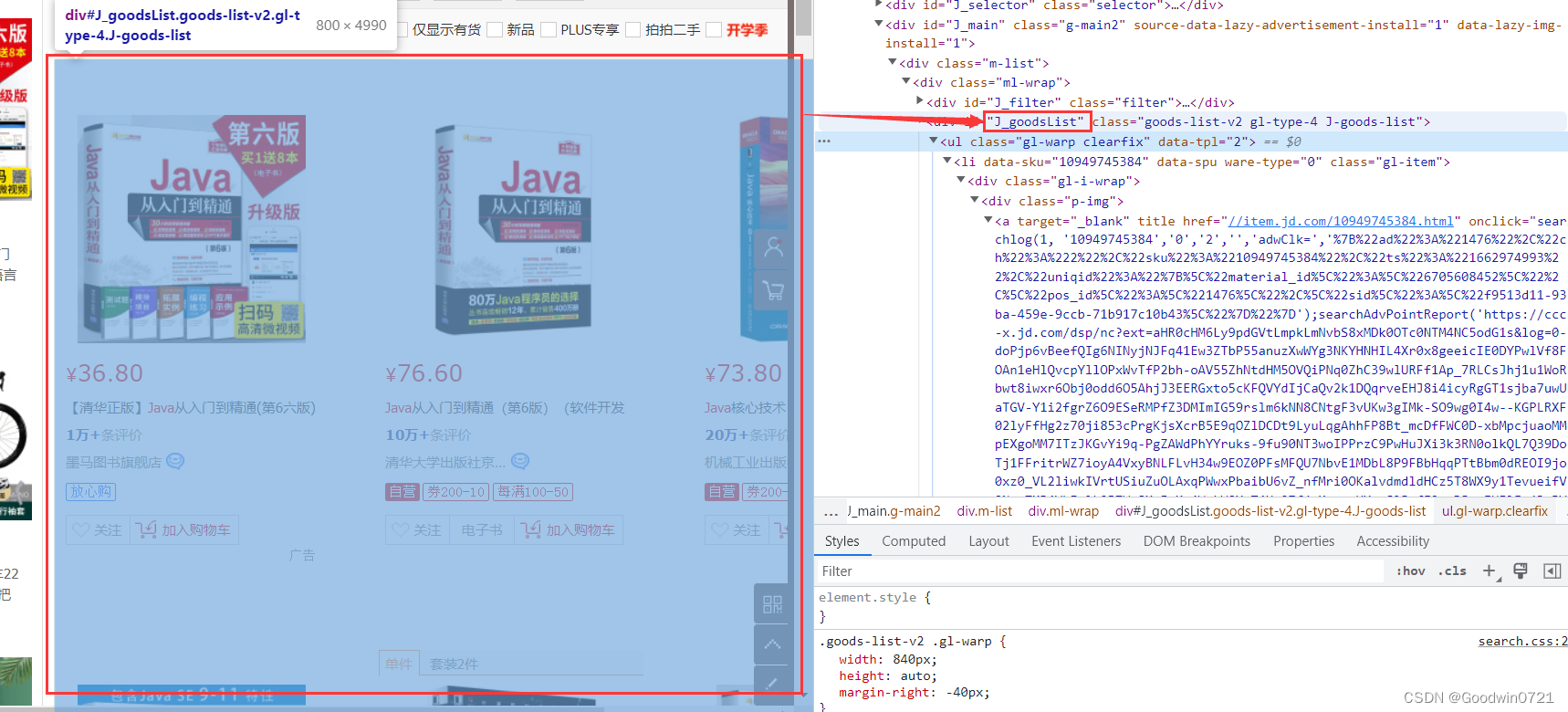This screenshot has height=712, width=1568.
Task: Click chat icon beside 墨马图书旗舰店
Action: 175,462
